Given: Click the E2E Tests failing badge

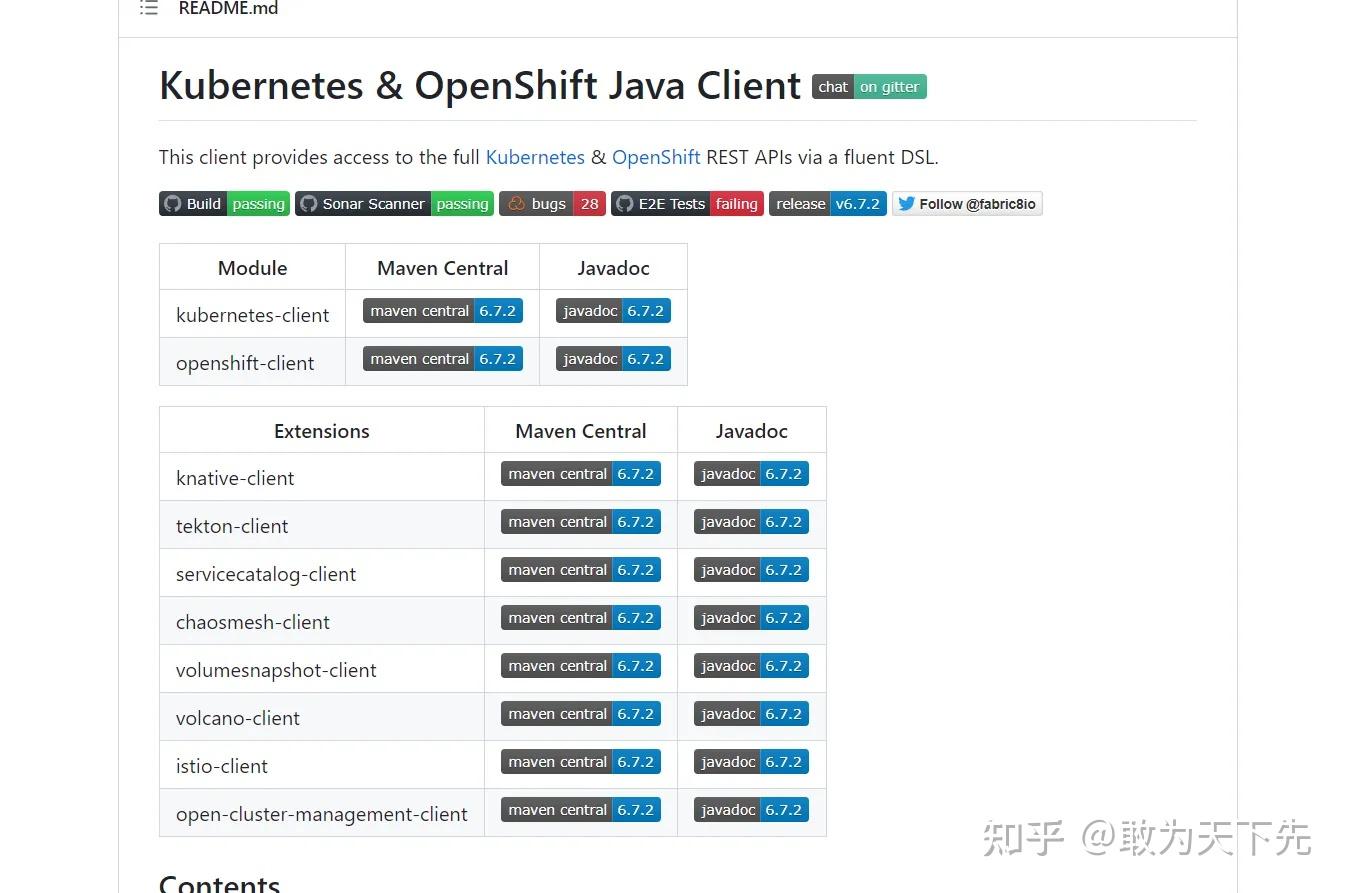Looking at the screenshot, I should 686,203.
